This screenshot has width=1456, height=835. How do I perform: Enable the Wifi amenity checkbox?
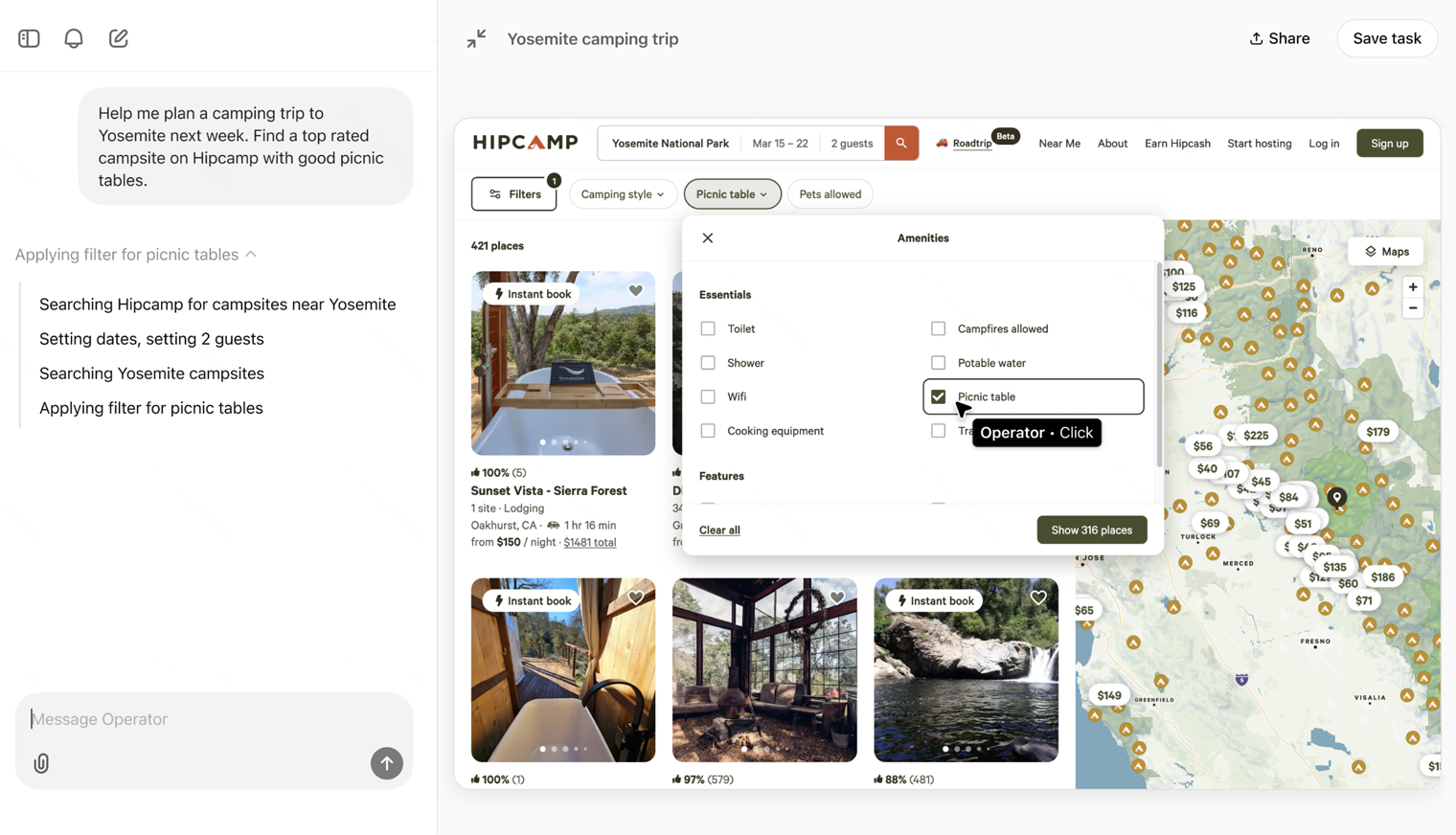click(708, 396)
